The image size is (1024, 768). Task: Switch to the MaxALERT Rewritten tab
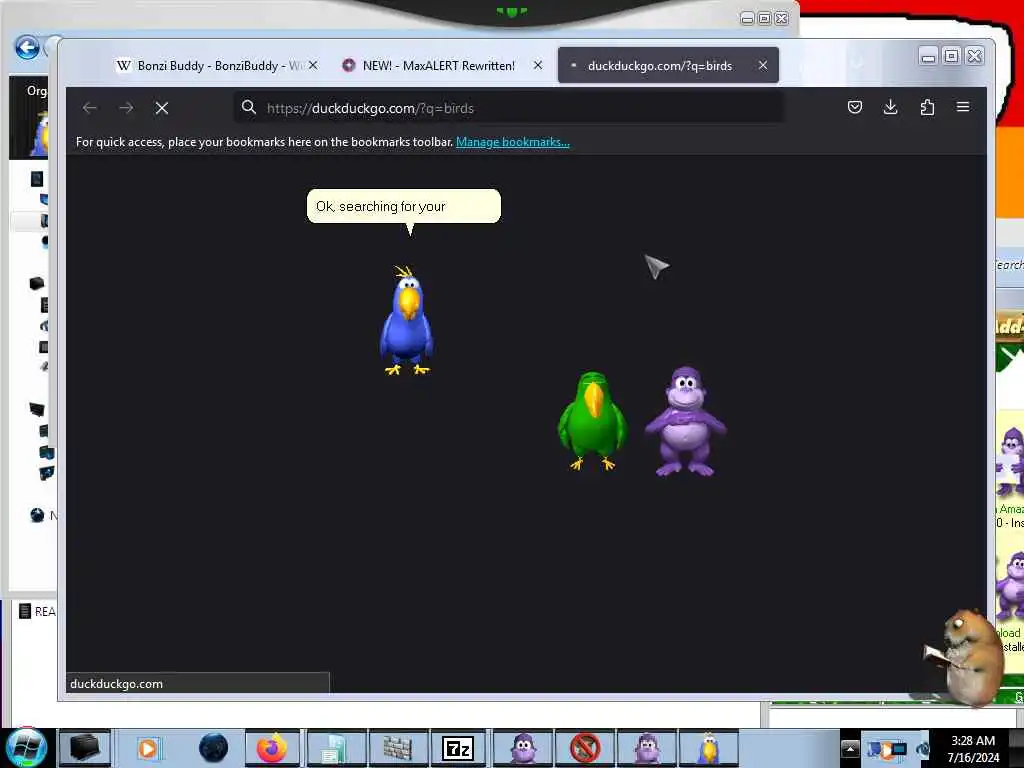(441, 65)
